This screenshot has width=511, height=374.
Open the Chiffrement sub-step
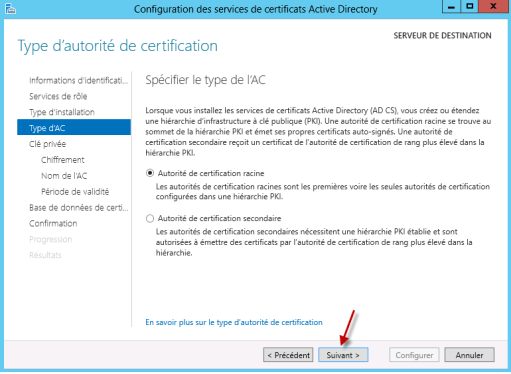tap(63, 160)
